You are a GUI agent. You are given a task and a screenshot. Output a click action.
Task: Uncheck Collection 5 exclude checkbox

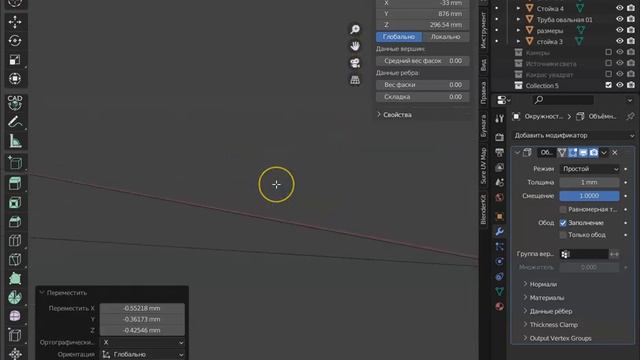point(609,85)
